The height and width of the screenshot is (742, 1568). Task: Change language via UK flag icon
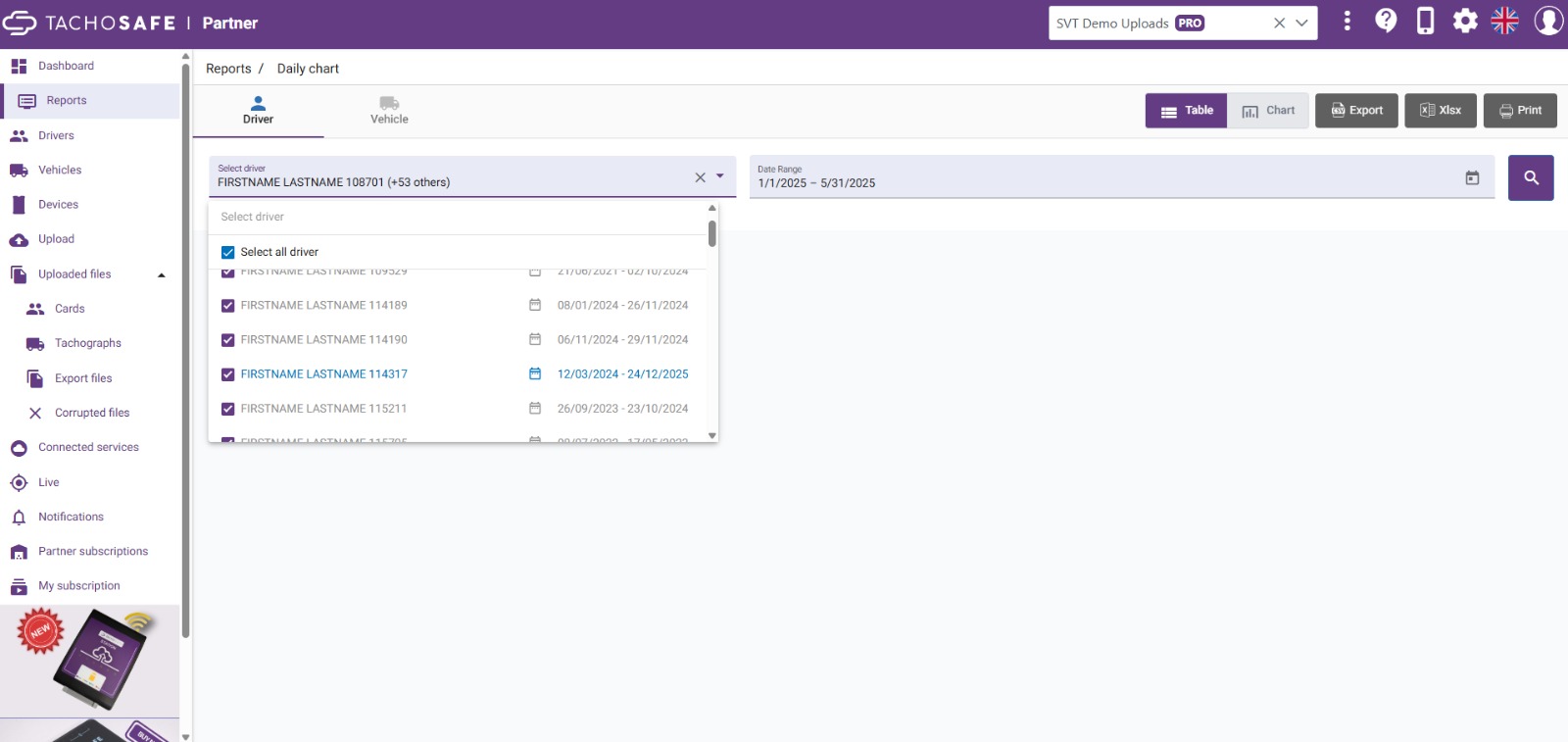(x=1504, y=21)
